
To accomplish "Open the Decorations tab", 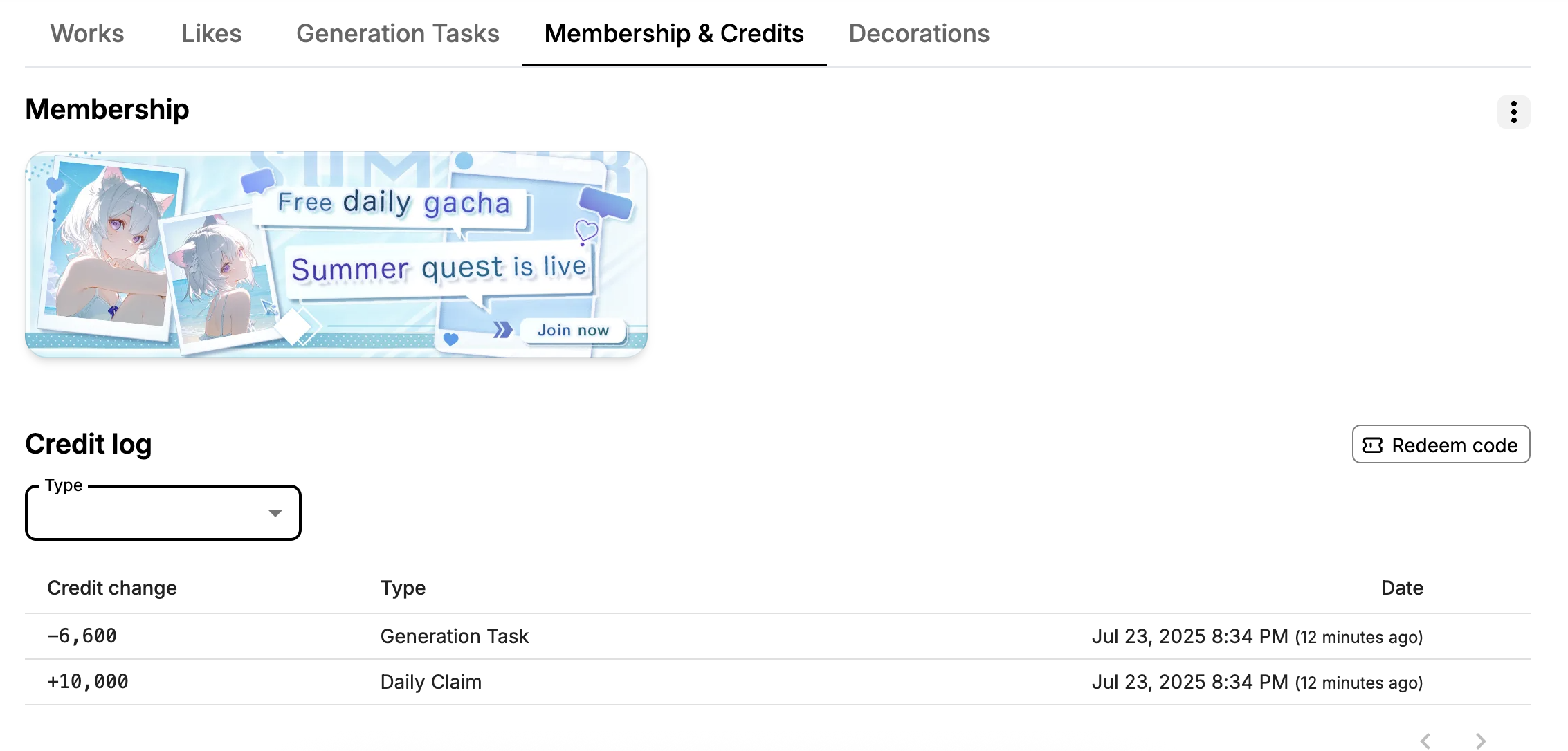I will tap(919, 33).
